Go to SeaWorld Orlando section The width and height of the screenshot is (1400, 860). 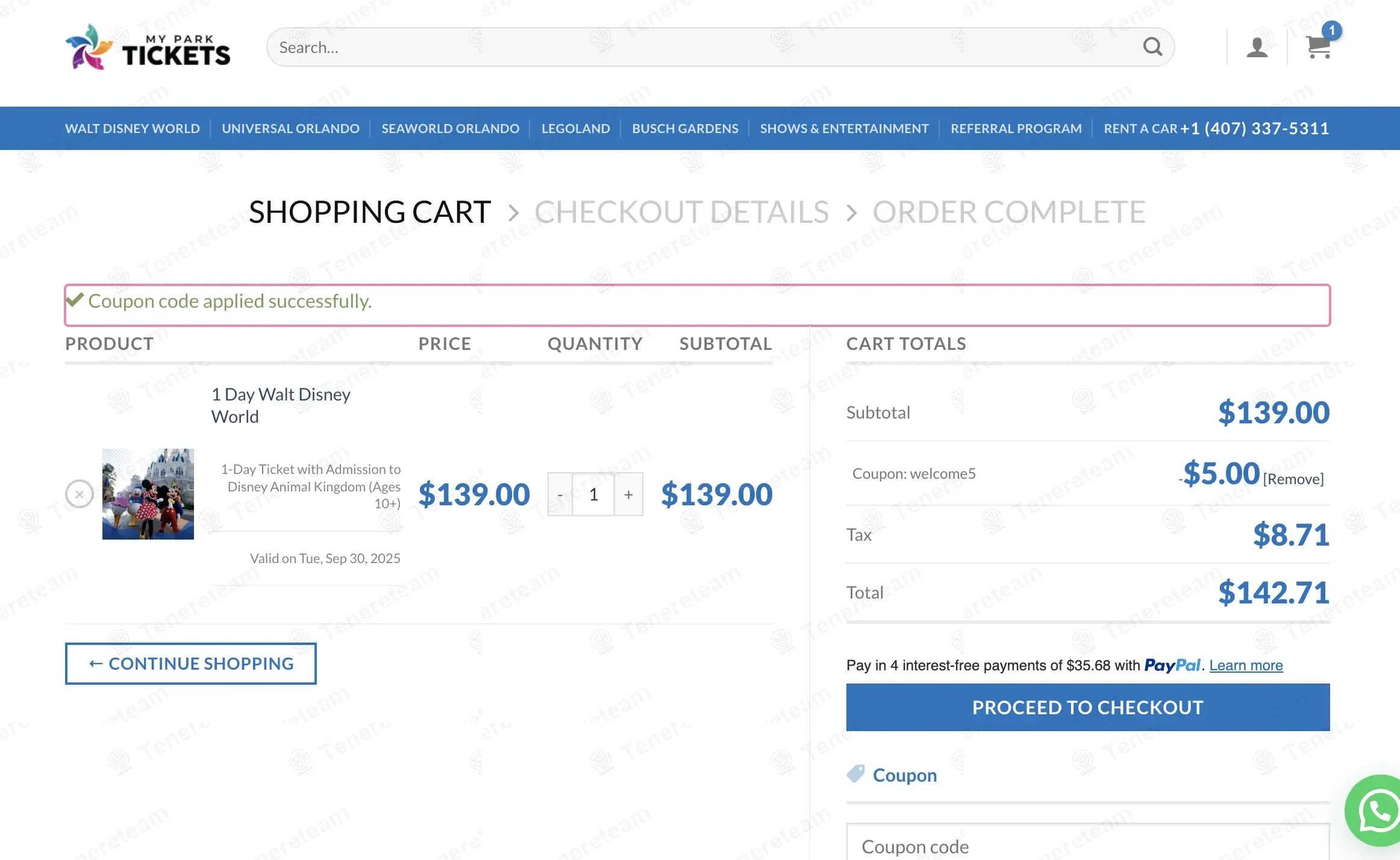pyautogui.click(x=450, y=128)
